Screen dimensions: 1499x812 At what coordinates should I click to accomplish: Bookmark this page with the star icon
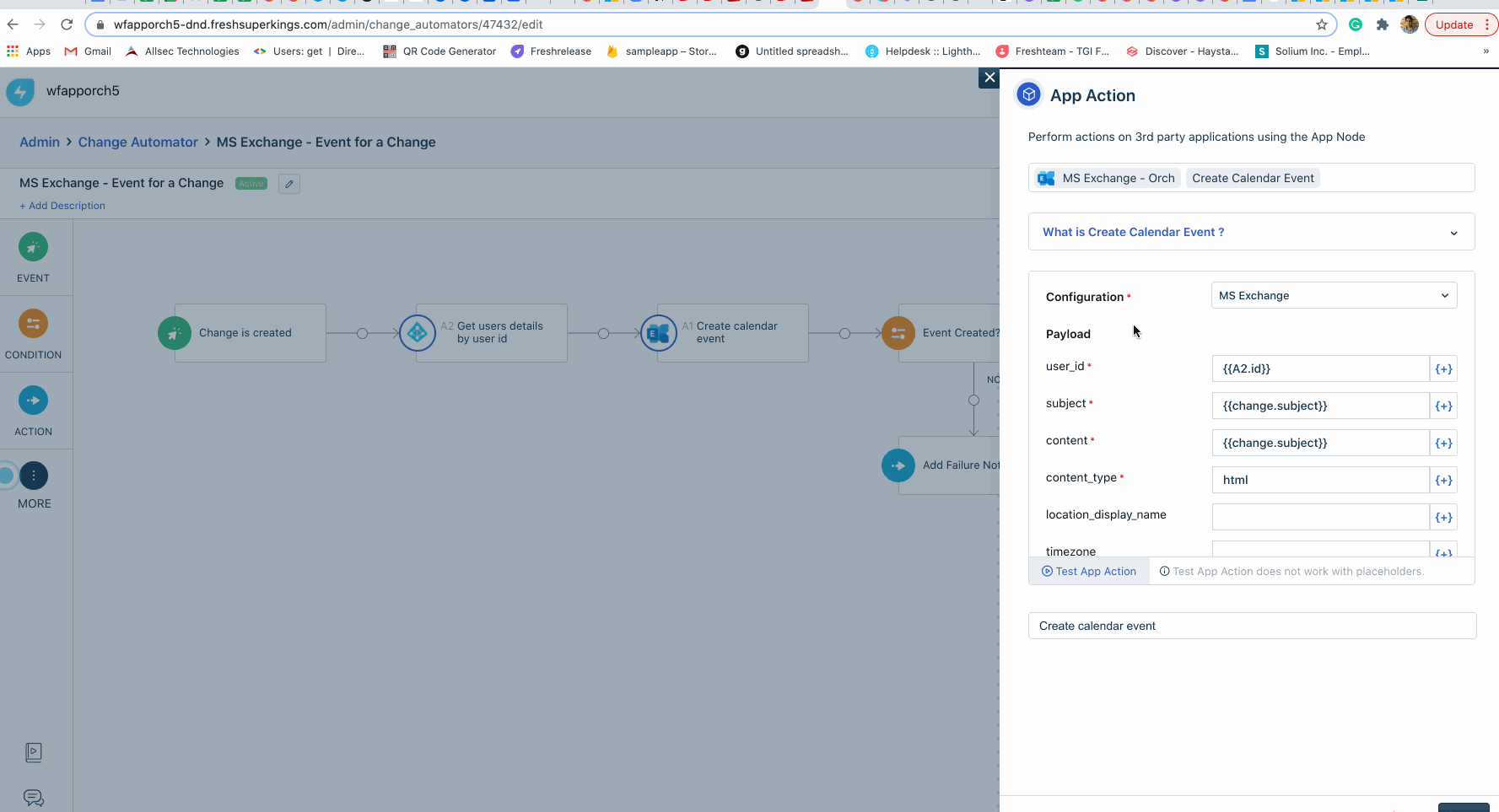tap(1321, 24)
